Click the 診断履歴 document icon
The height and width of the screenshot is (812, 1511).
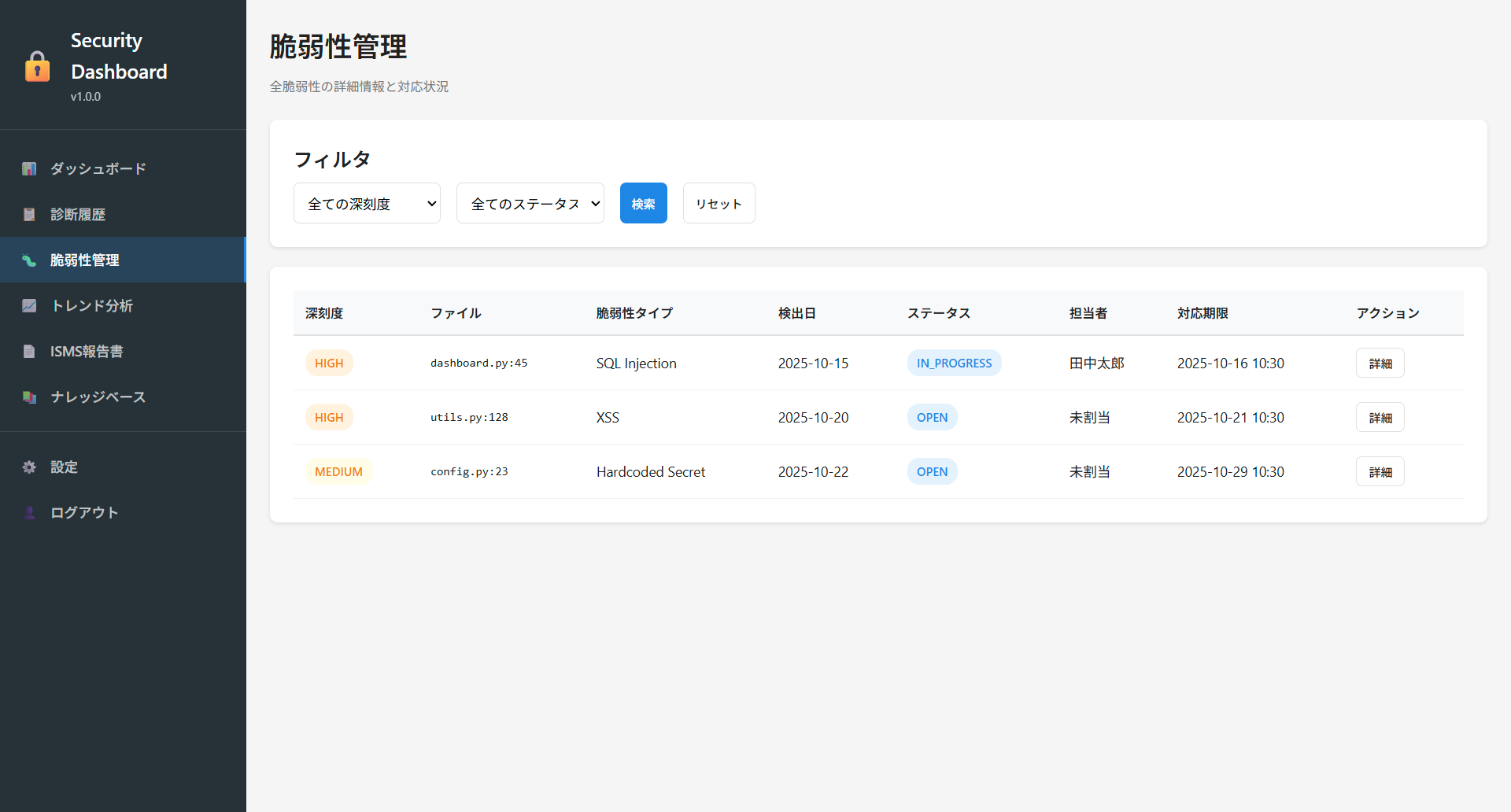pos(29,214)
